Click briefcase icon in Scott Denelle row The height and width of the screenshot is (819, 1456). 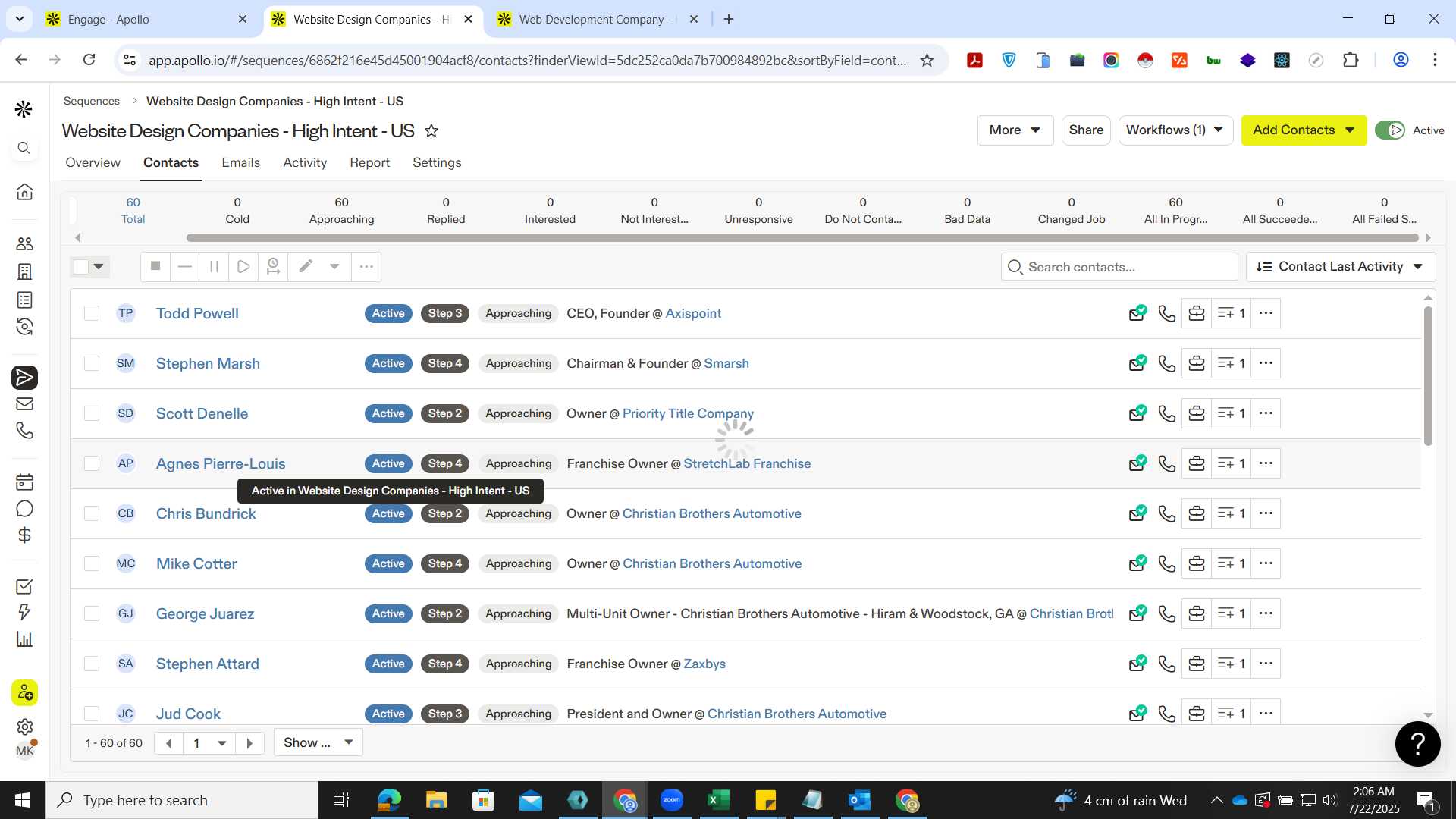(x=1197, y=413)
